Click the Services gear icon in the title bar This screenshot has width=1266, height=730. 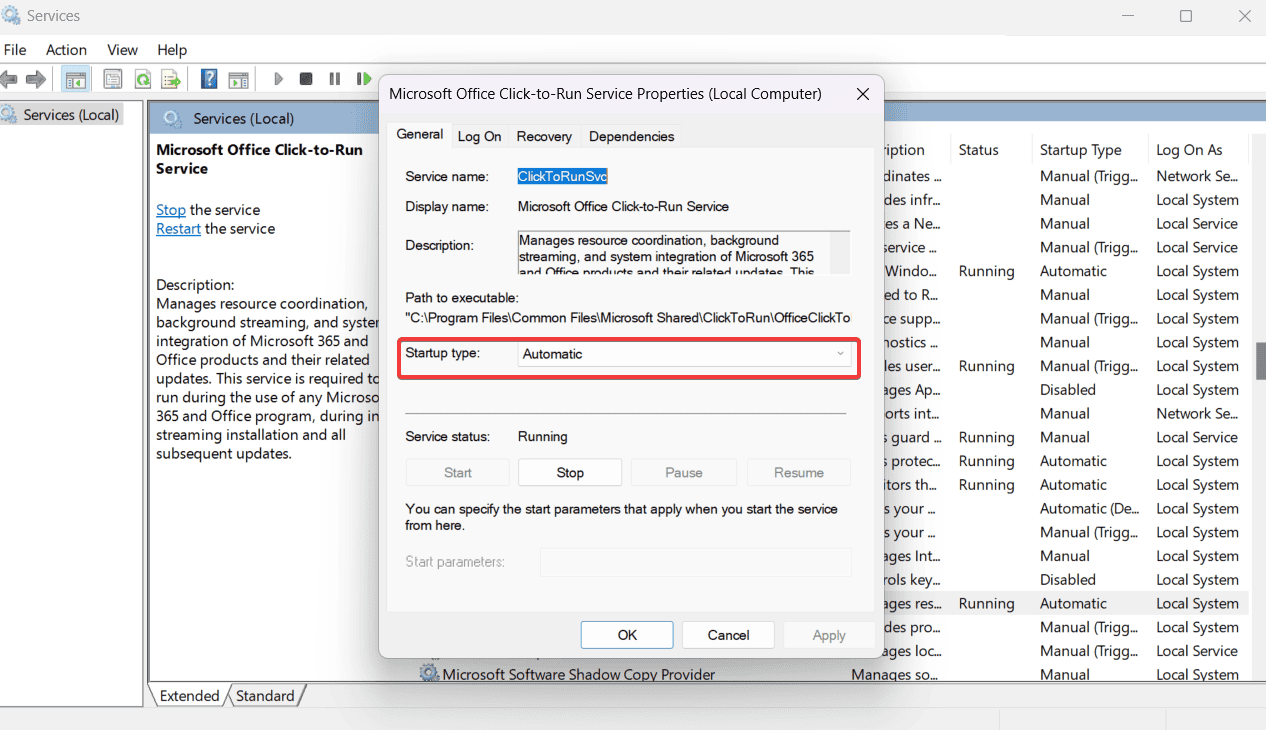point(11,16)
